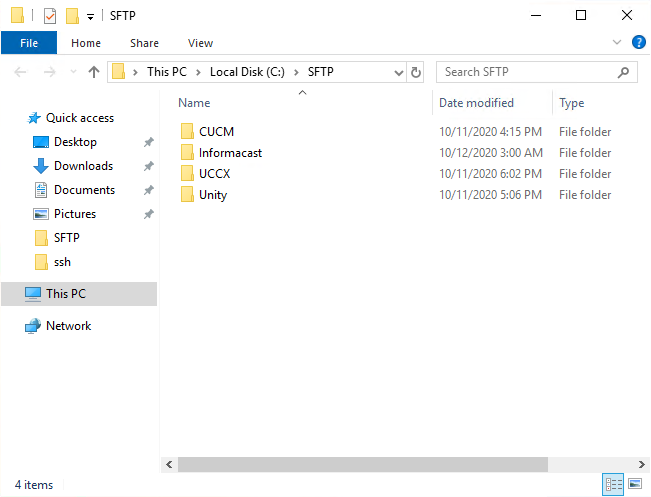Screen dimensions: 651x497
Task: Click the New folder icon in title bar
Action: click(x=72, y=16)
